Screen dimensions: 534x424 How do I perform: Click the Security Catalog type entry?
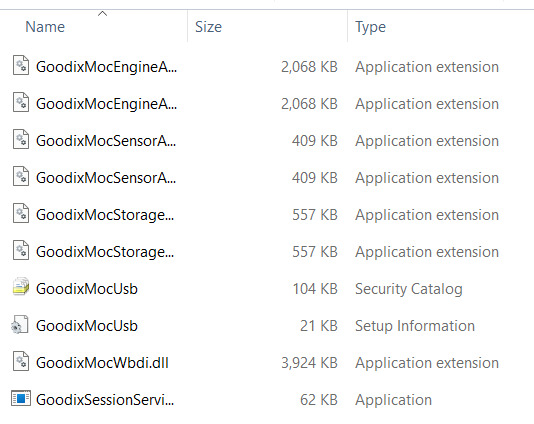coord(409,289)
